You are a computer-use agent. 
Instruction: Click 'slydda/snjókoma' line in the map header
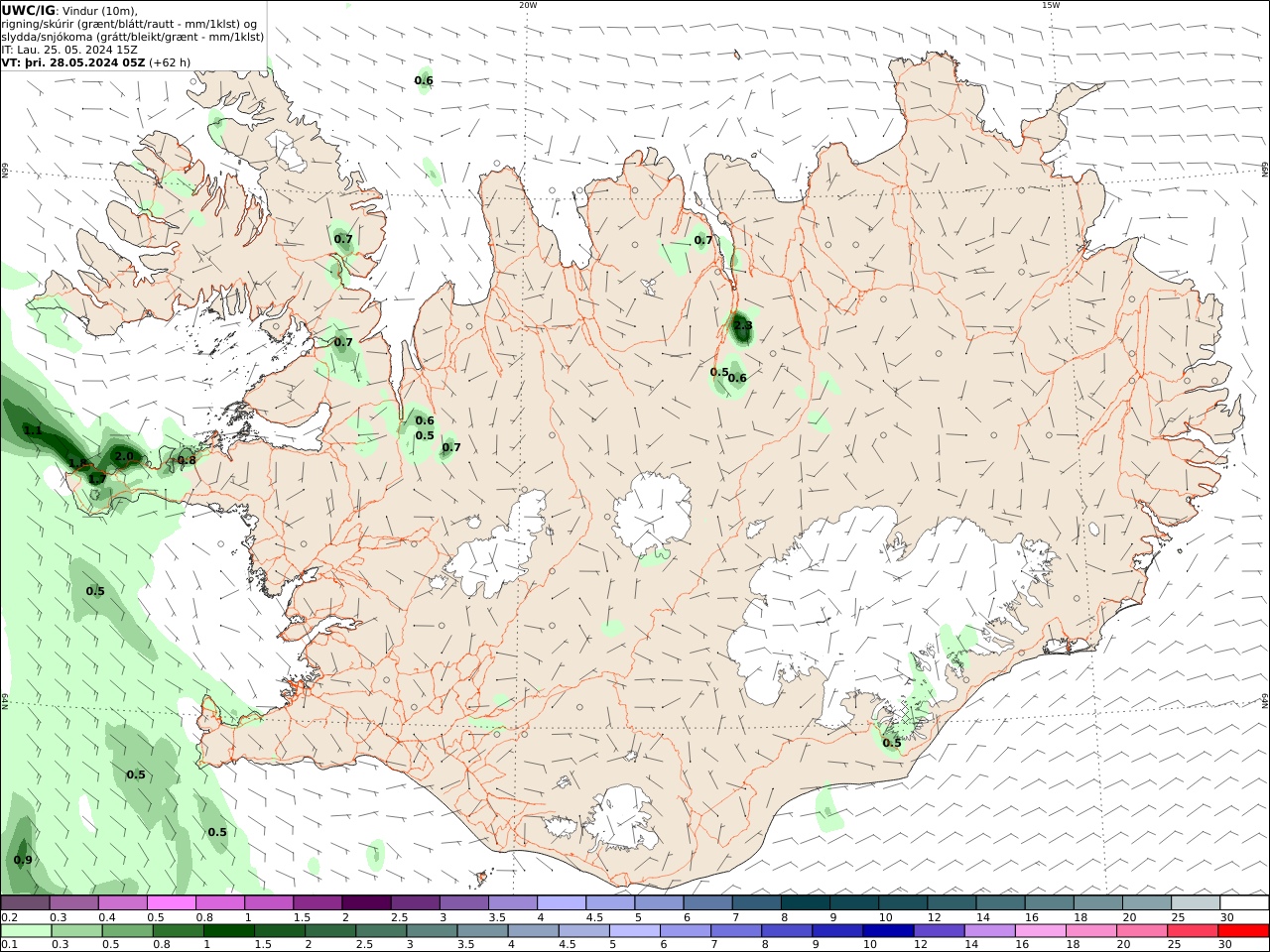[132, 37]
